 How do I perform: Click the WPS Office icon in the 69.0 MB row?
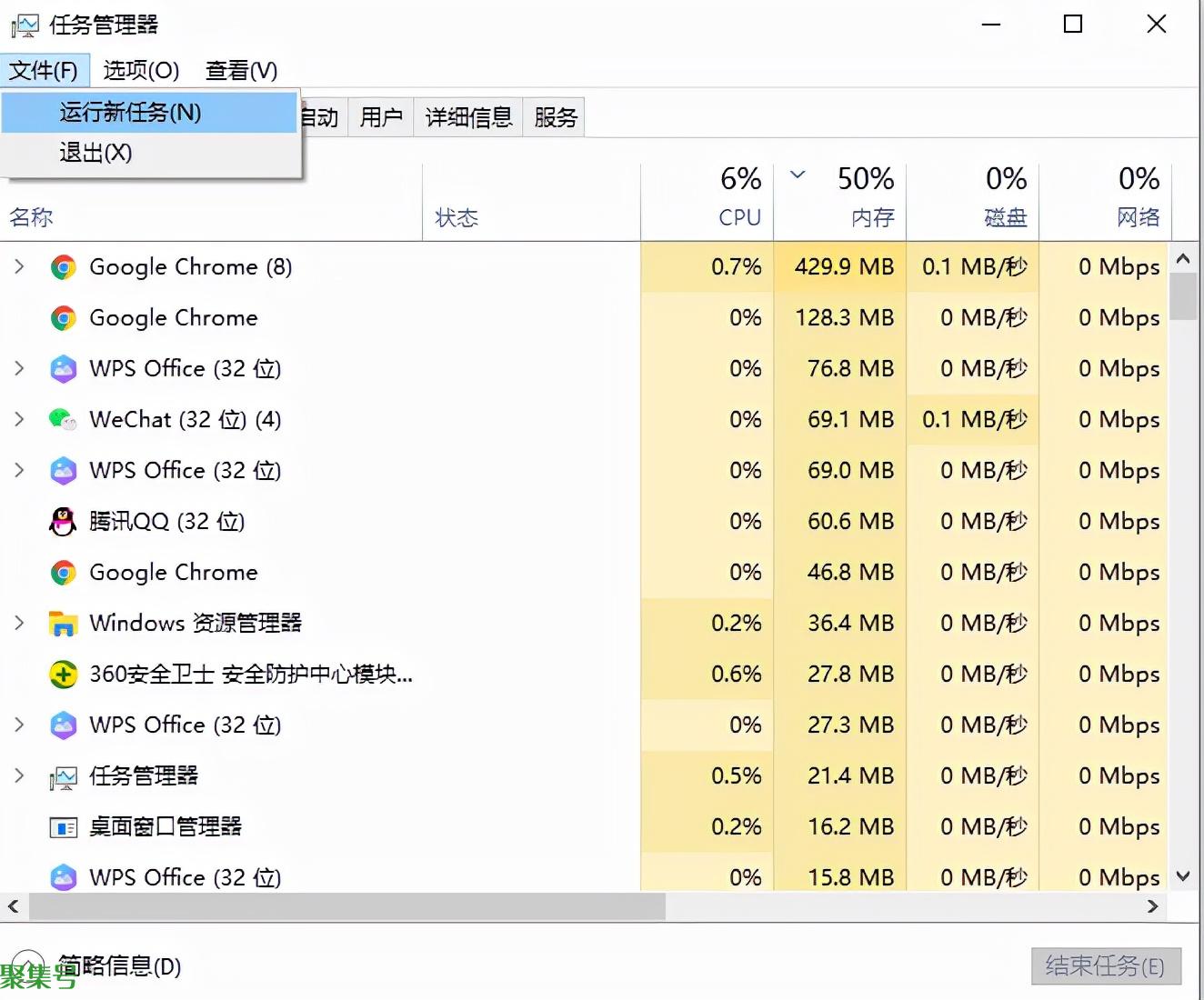[x=63, y=471]
